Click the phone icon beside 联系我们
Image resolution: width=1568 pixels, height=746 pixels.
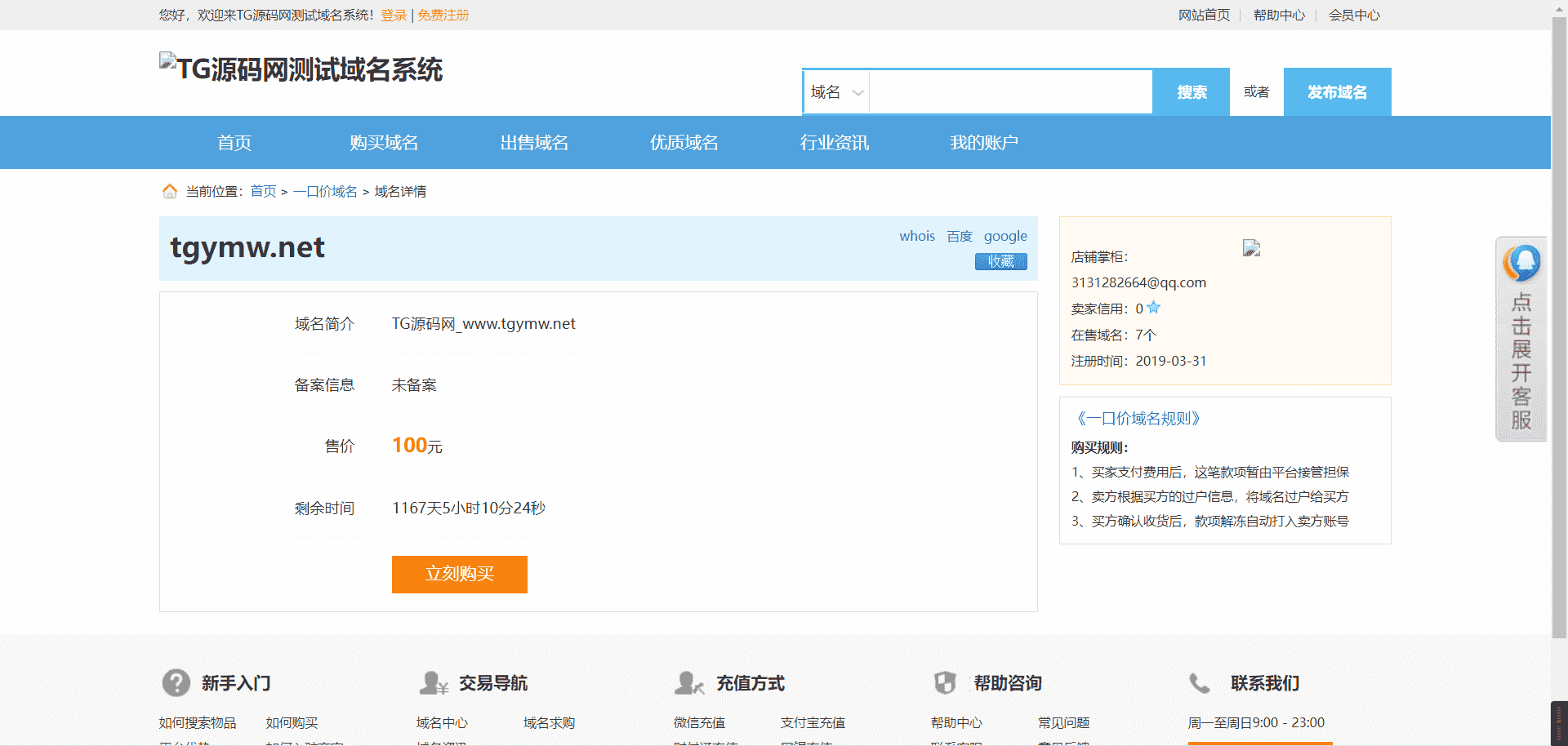coord(1199,682)
